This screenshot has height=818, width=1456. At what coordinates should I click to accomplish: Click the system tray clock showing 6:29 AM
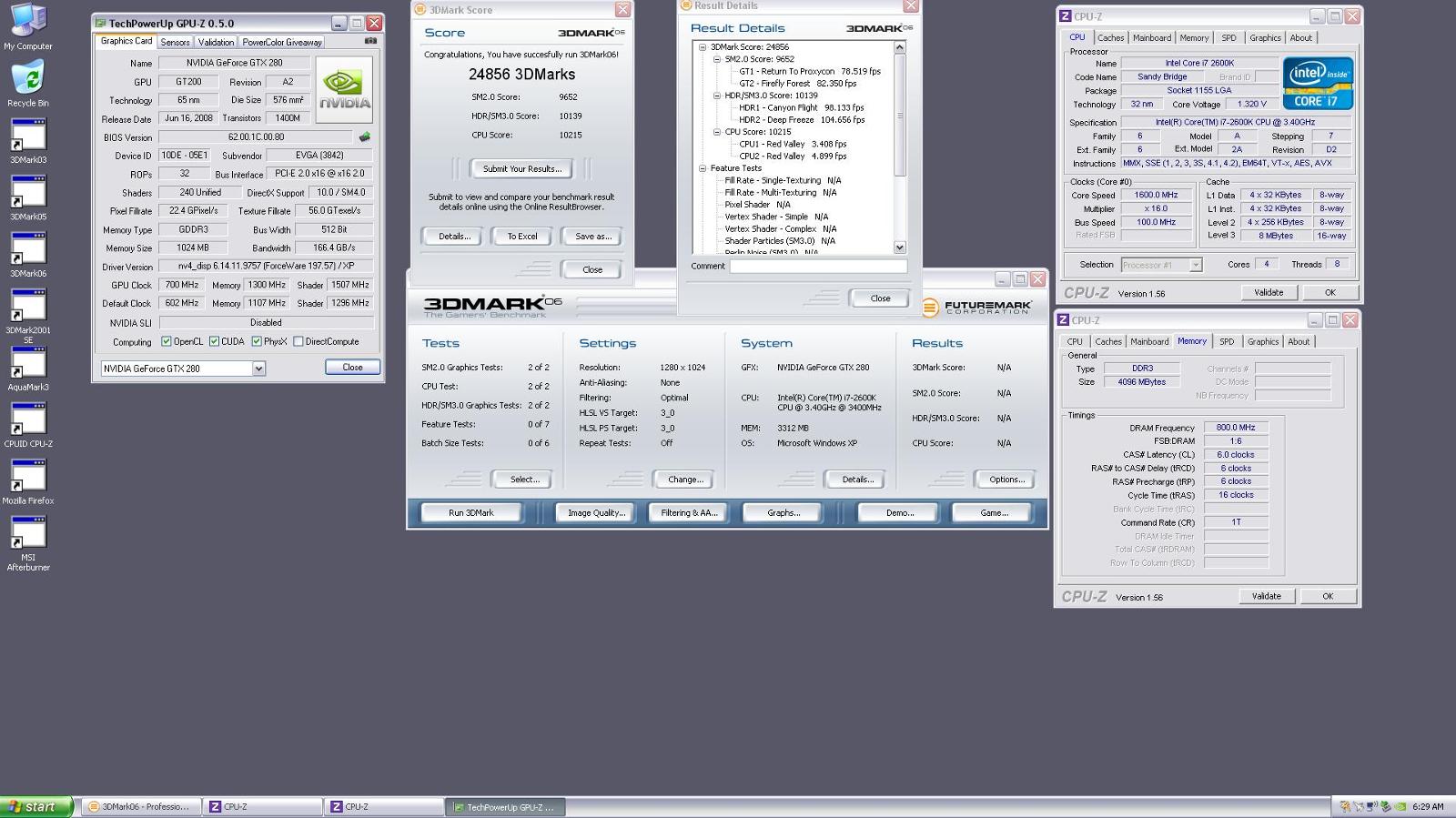click(x=1428, y=806)
